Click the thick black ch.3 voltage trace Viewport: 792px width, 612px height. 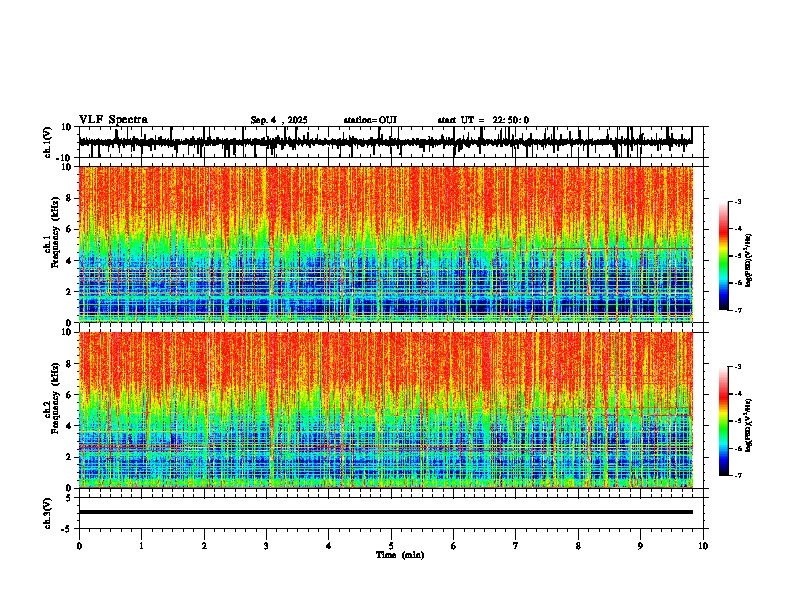click(x=385, y=512)
